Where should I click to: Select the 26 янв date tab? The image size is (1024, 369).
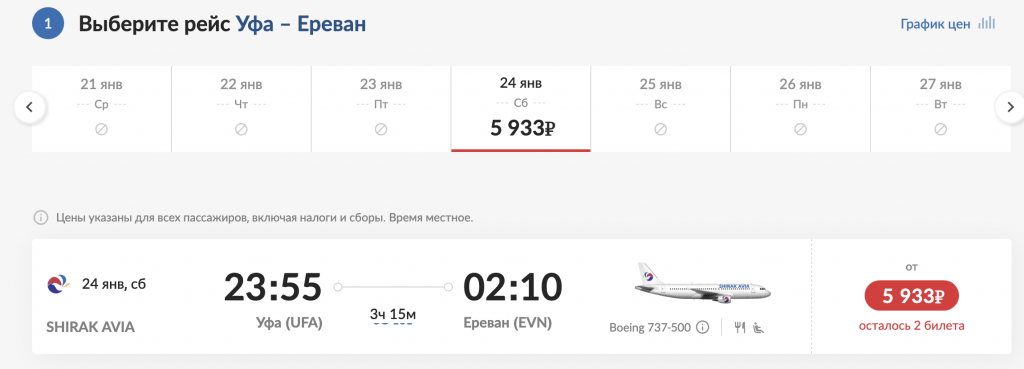point(800,108)
